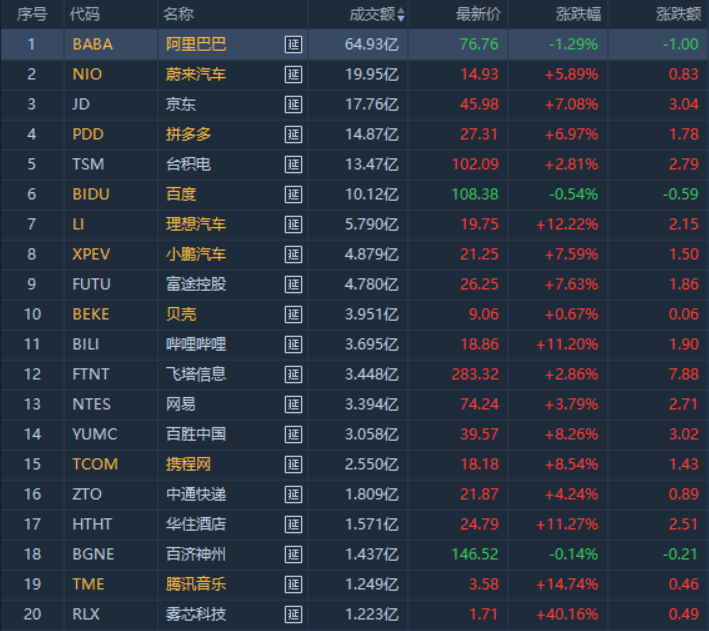Screen dimensions: 709x631
Task: Select the NIO ticker code
Action: pyautogui.click(x=87, y=74)
